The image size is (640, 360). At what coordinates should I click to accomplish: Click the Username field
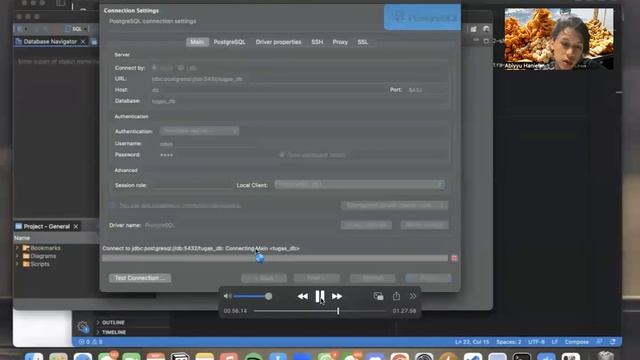(x=208, y=144)
